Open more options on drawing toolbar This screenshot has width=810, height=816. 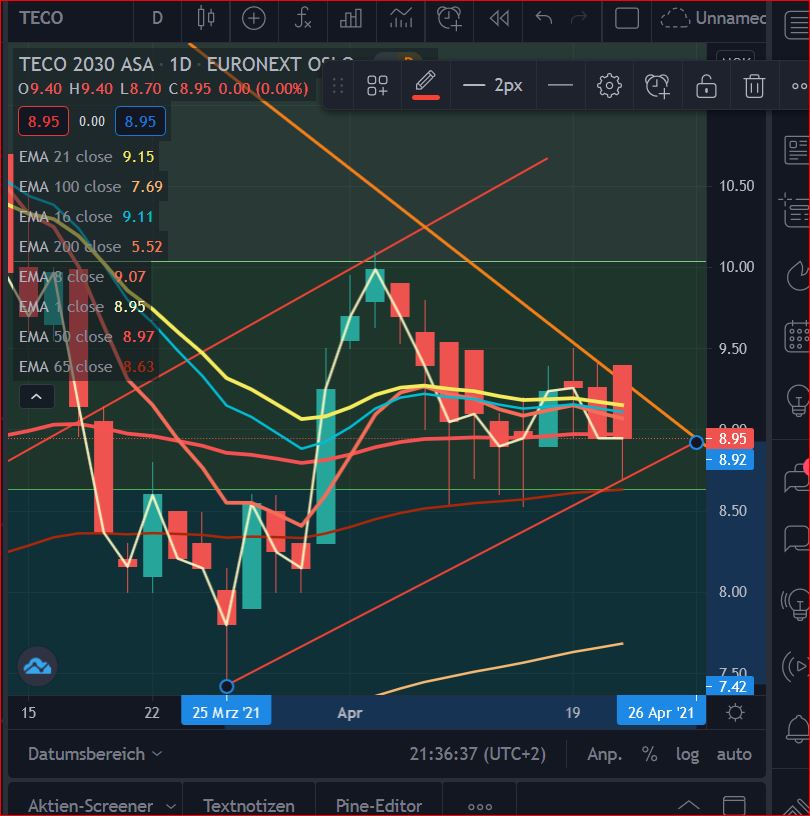click(x=800, y=86)
